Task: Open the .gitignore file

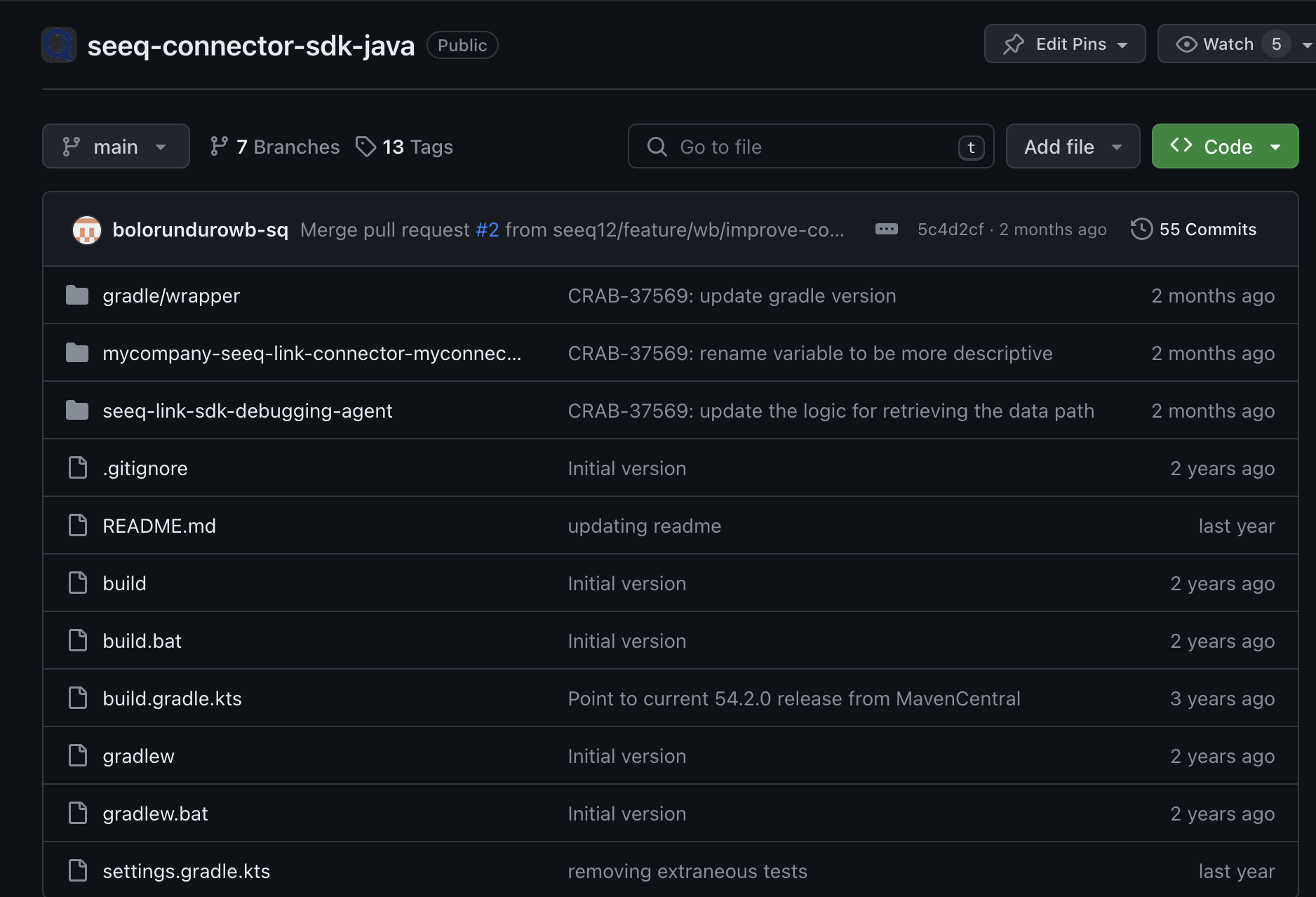Action: 145,468
